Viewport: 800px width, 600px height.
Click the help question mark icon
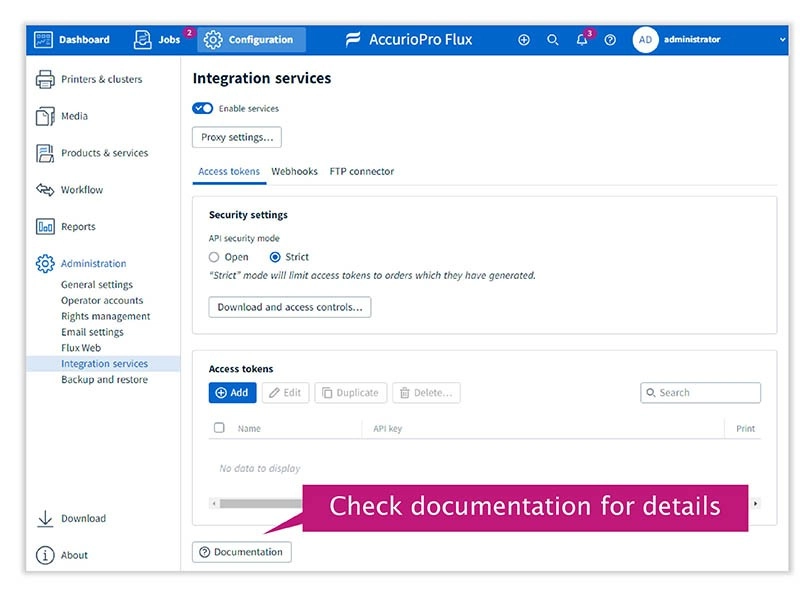(611, 40)
